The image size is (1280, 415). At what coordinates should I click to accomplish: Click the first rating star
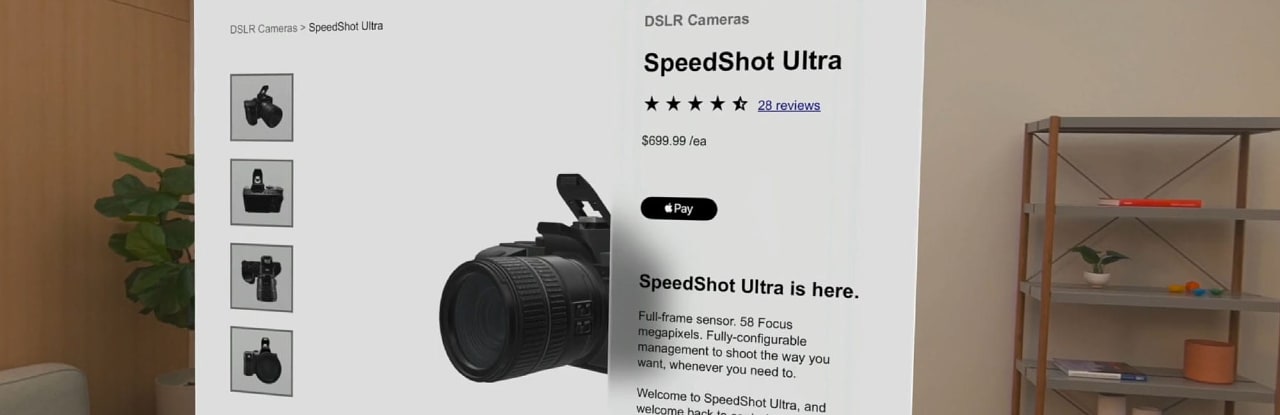point(651,103)
